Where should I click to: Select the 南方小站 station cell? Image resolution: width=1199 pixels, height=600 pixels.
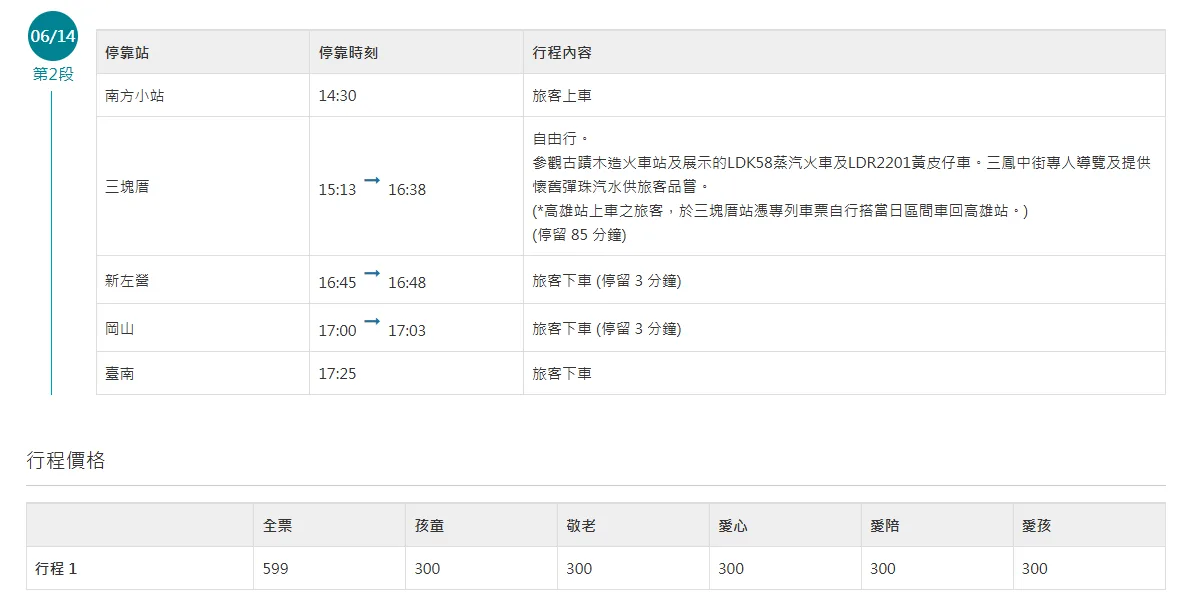(x=134, y=96)
